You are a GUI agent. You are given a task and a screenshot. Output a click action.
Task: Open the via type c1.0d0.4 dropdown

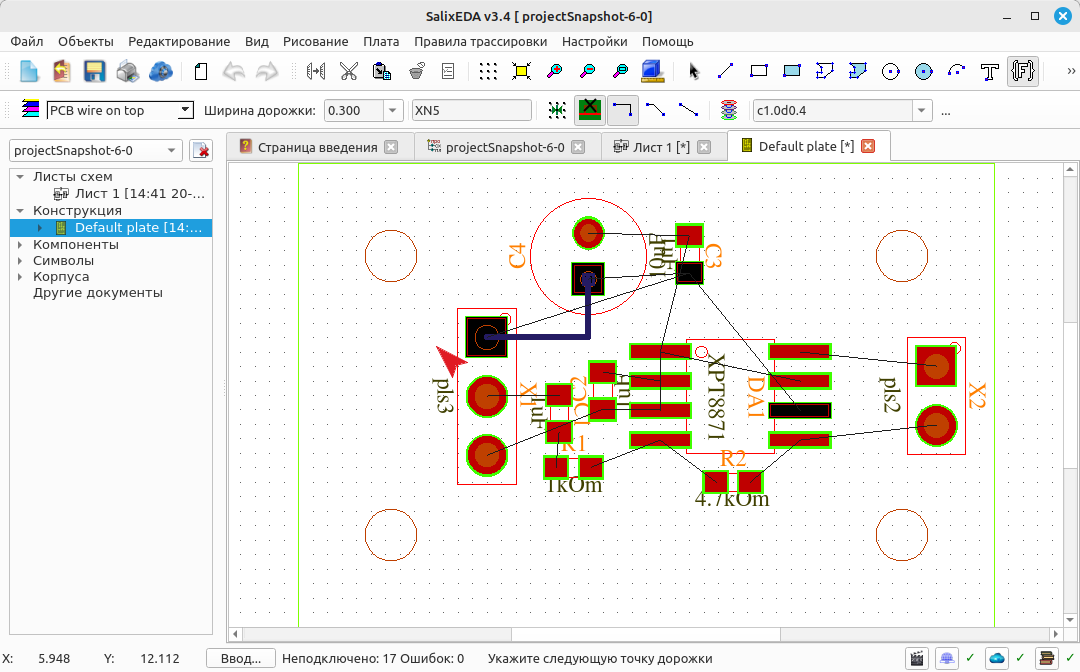(922, 110)
